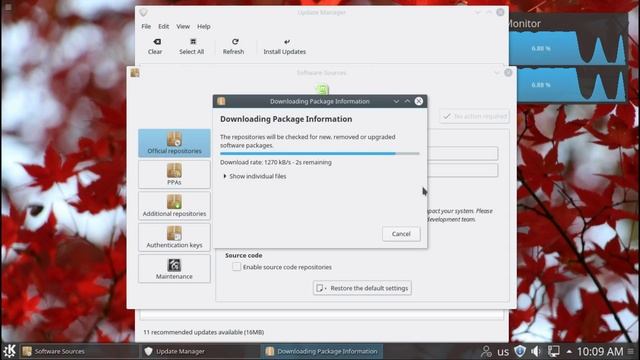Image resolution: width=640 pixels, height=360 pixels.
Task: Close the Update Manager window
Action: 500,12
